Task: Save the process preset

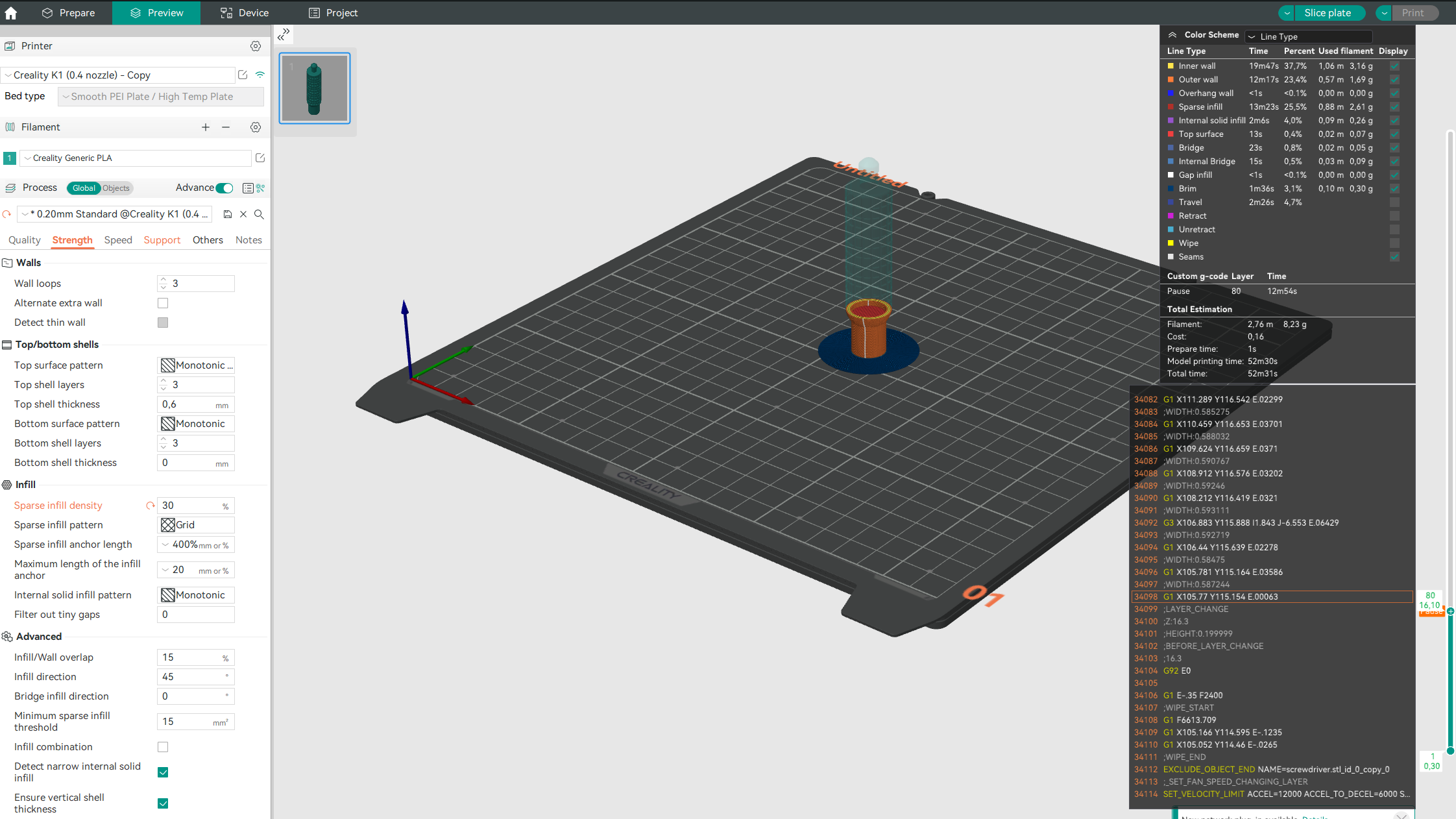Action: point(228,214)
